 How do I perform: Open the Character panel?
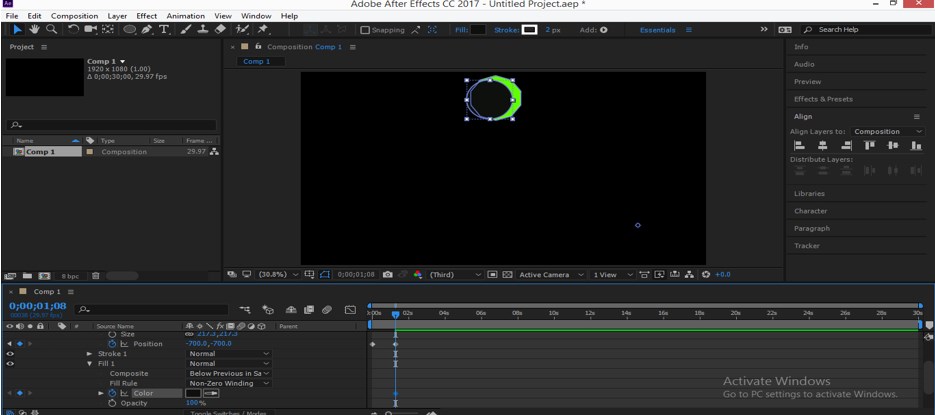click(810, 211)
